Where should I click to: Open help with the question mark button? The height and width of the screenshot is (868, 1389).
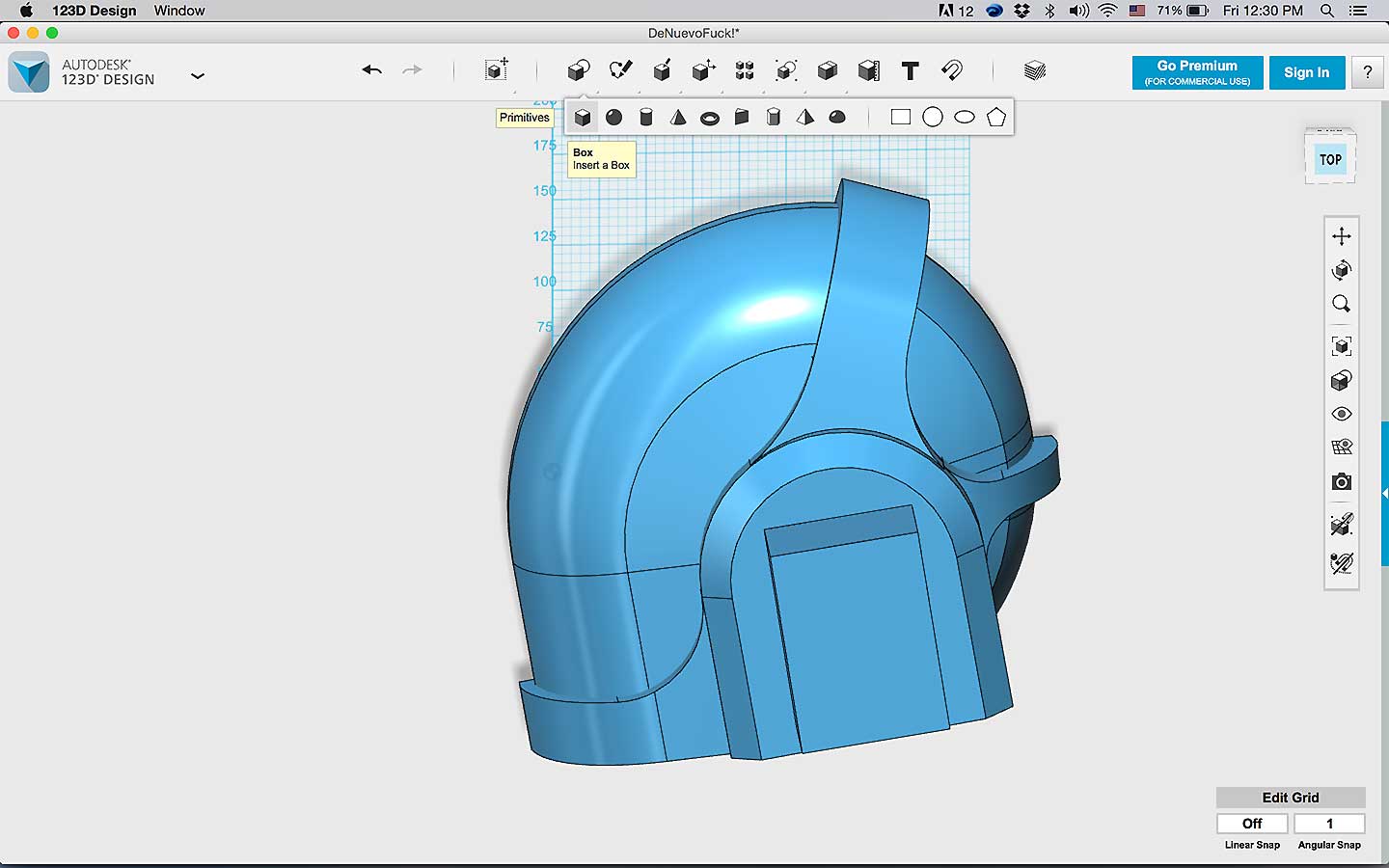[1367, 72]
